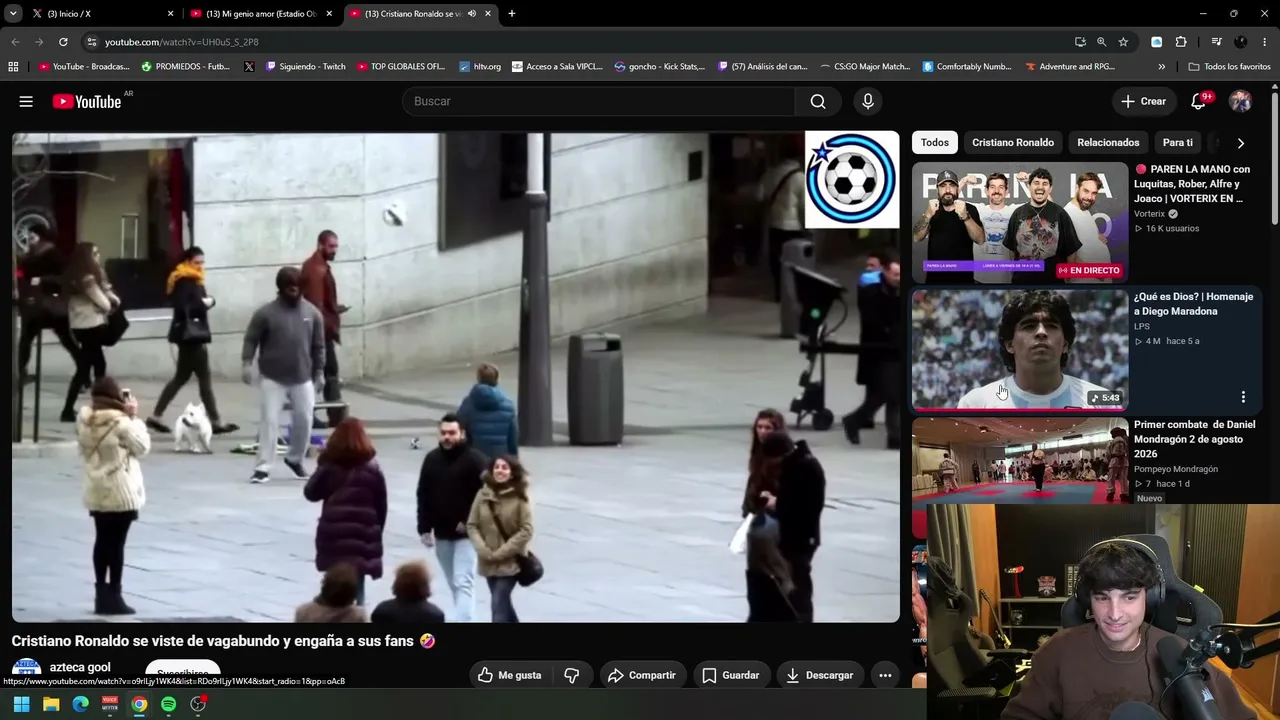Open the browser extensions puzzle icon
This screenshot has width=1280, height=720.
click(x=1181, y=42)
